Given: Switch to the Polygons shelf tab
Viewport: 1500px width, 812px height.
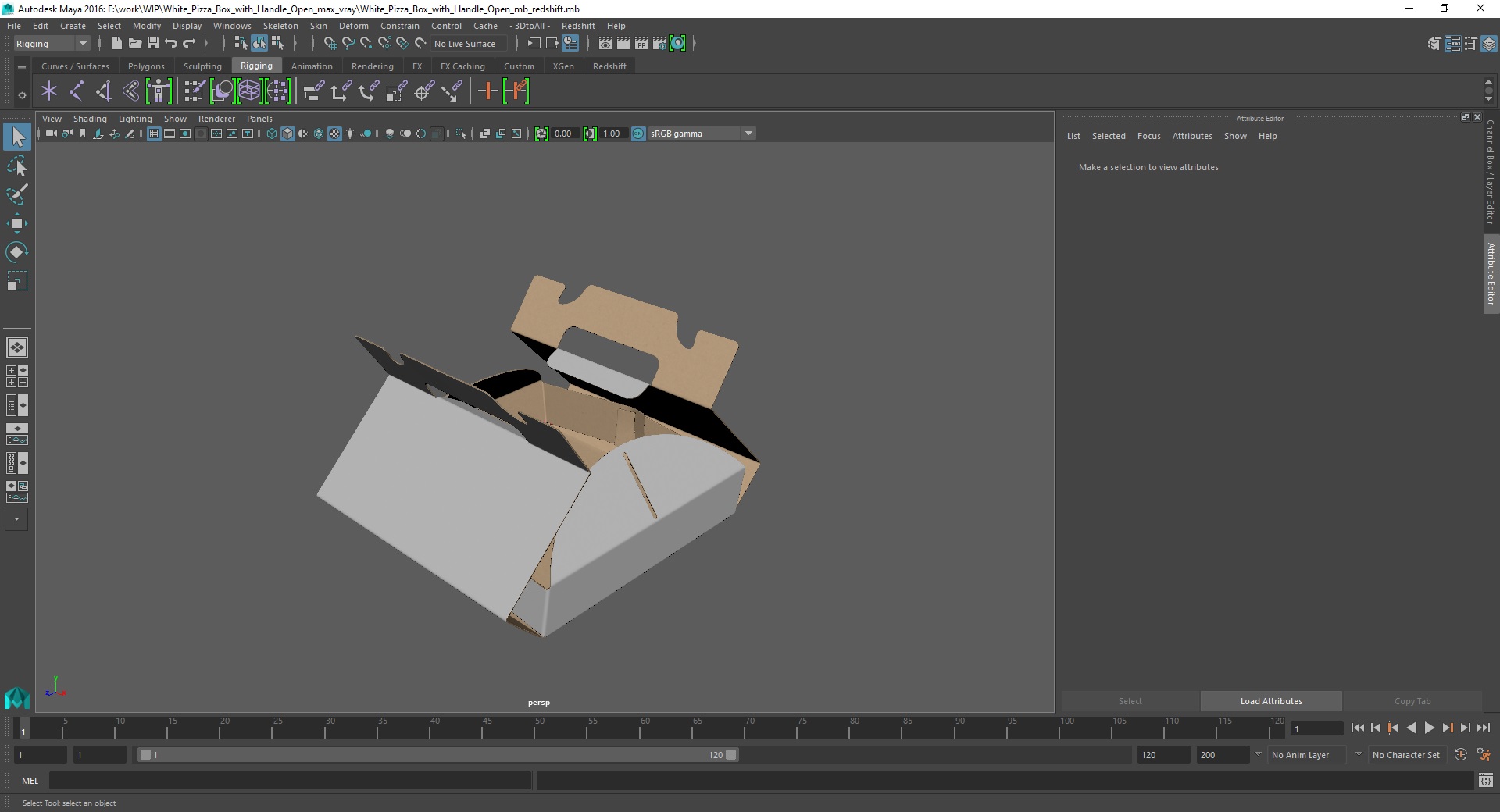Looking at the screenshot, I should [146, 66].
